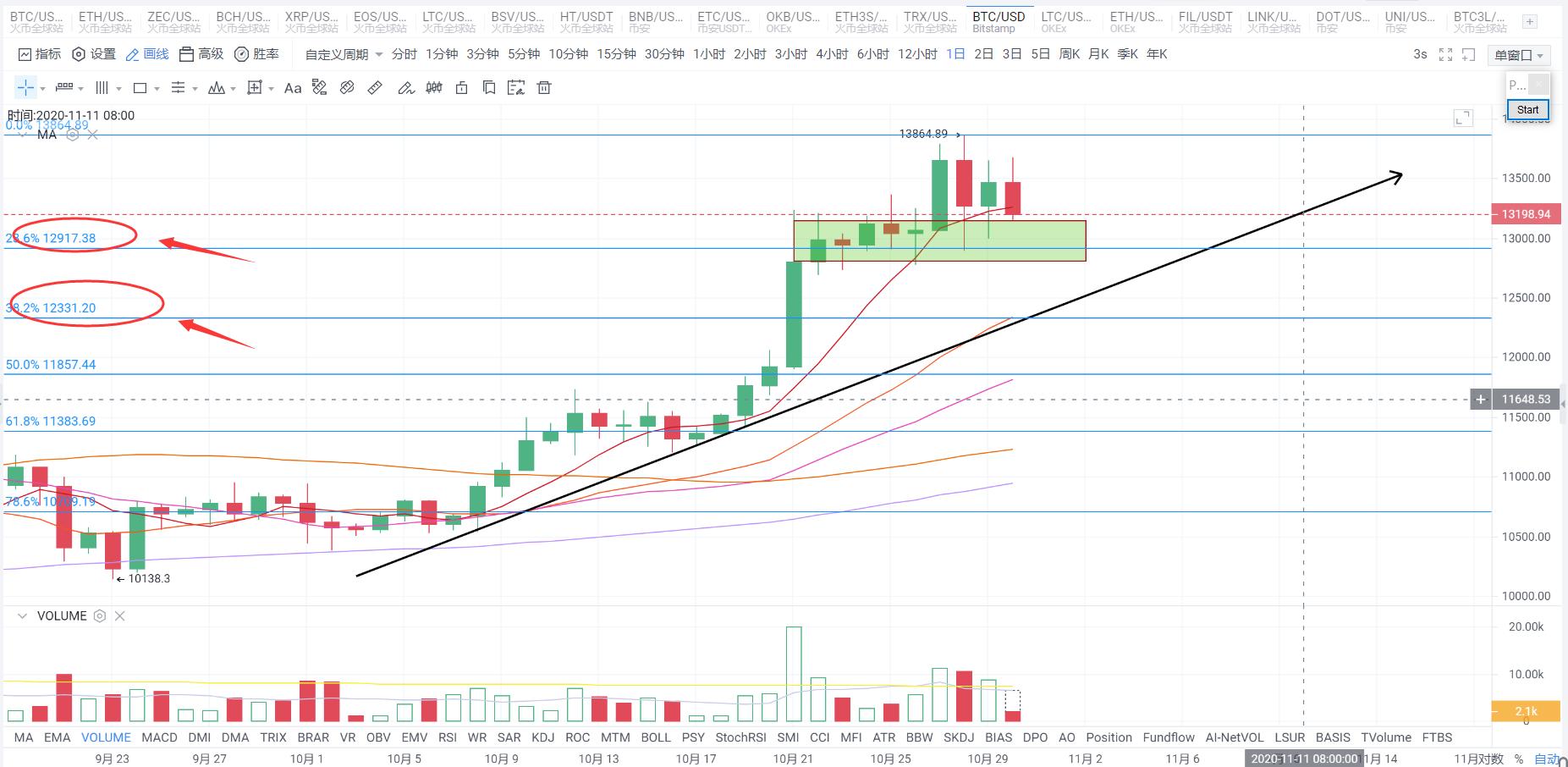Add a new trading pair tab
The width and height of the screenshot is (1568, 767).
[1530, 22]
